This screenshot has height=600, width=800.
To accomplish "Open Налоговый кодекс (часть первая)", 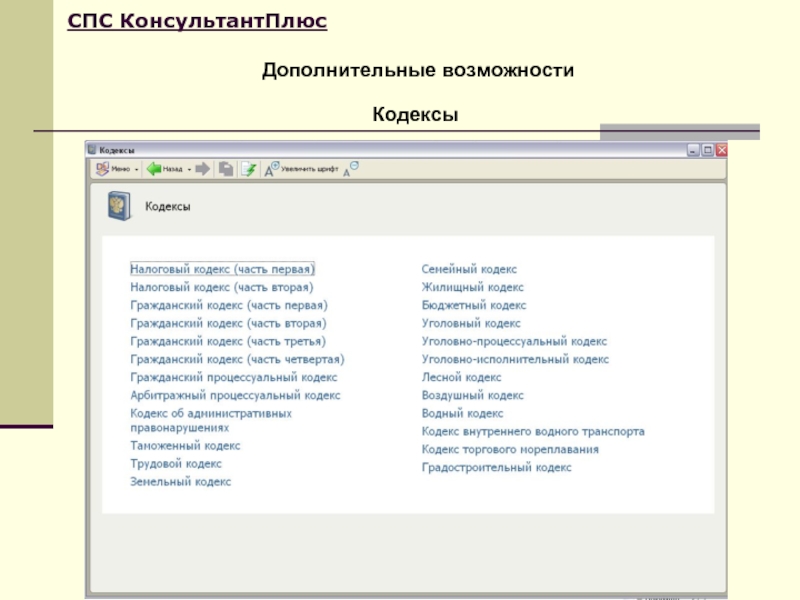I will pyautogui.click(x=222, y=269).
